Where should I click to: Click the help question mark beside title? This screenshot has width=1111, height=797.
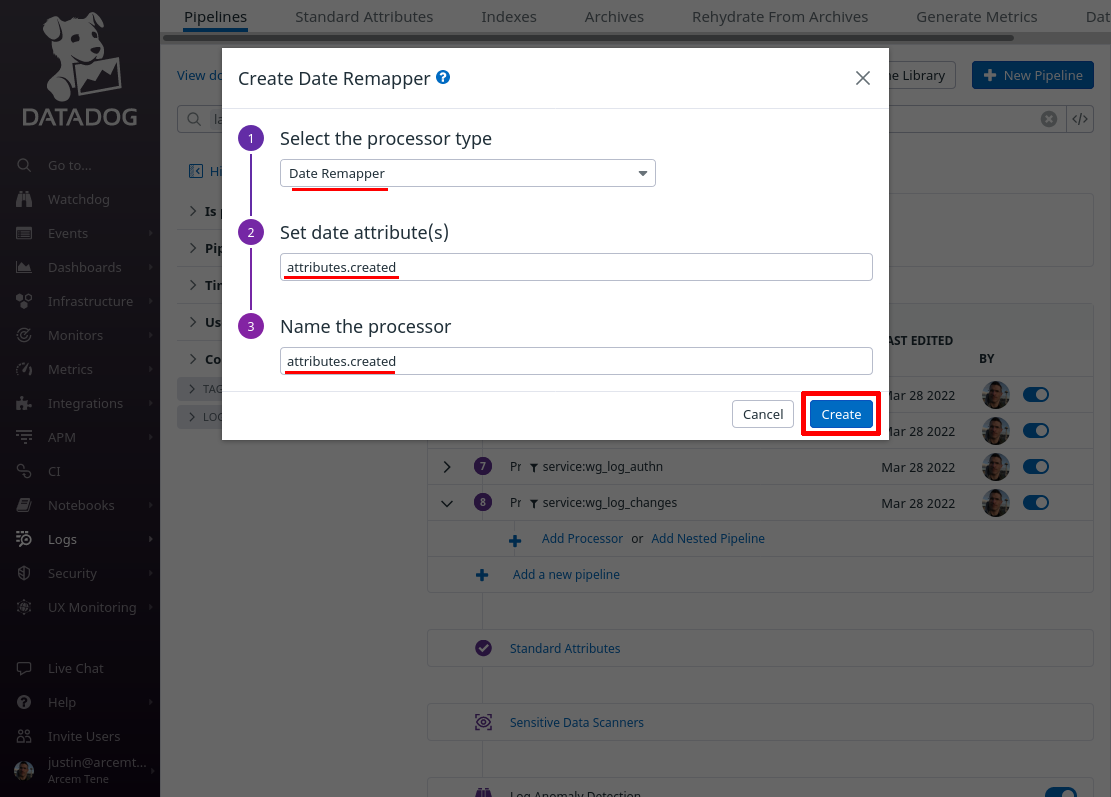coord(443,77)
